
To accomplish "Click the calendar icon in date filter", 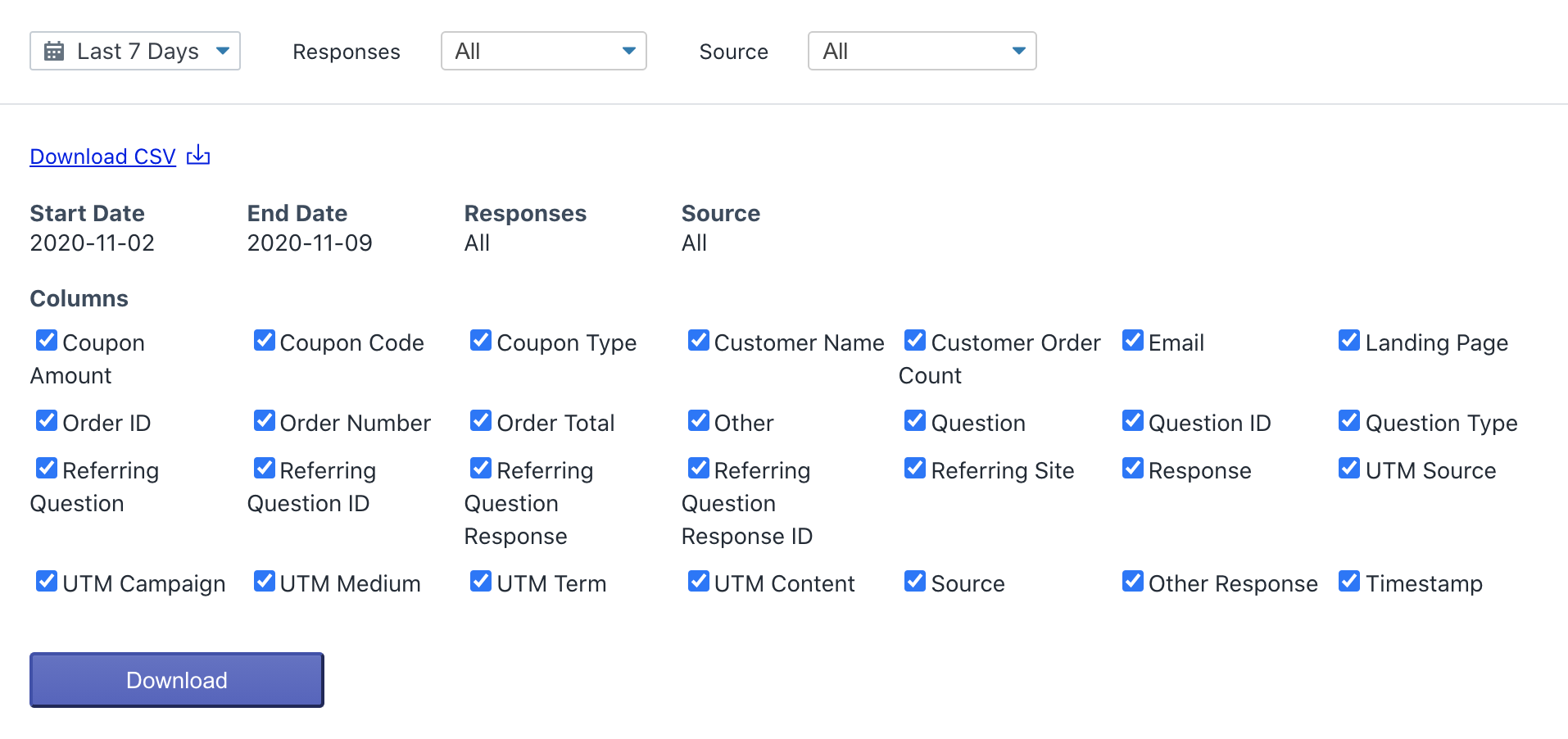I will (x=54, y=51).
